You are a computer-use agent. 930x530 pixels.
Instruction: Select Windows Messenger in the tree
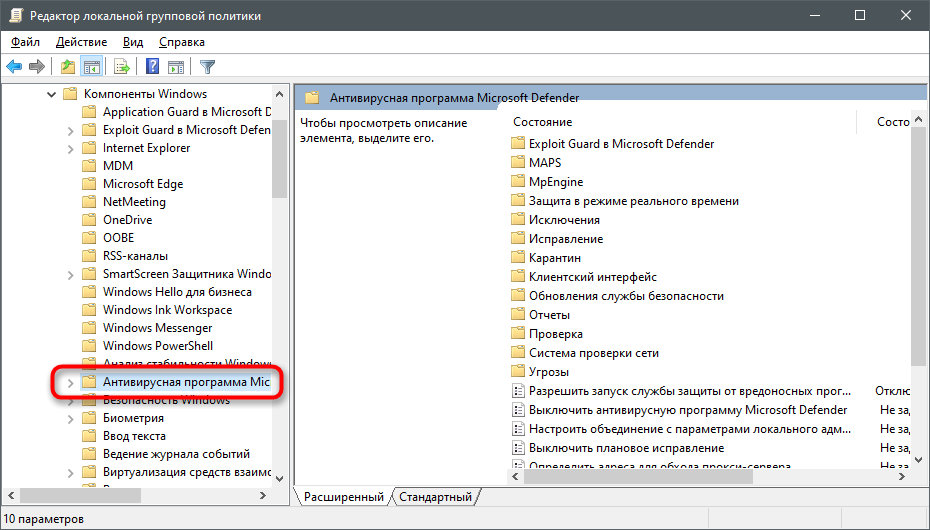tap(148, 328)
